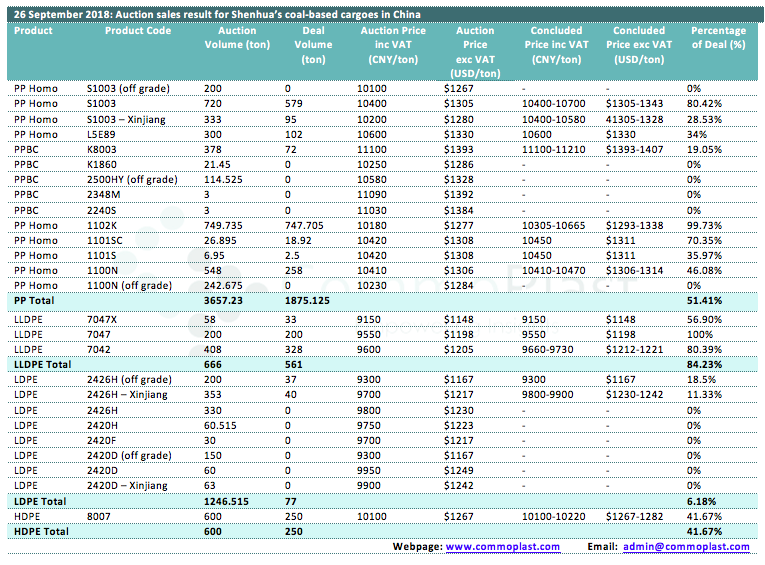Click the Percentage of Deal (%) header
Viewport: 765px width, 565px height.
tap(718, 38)
